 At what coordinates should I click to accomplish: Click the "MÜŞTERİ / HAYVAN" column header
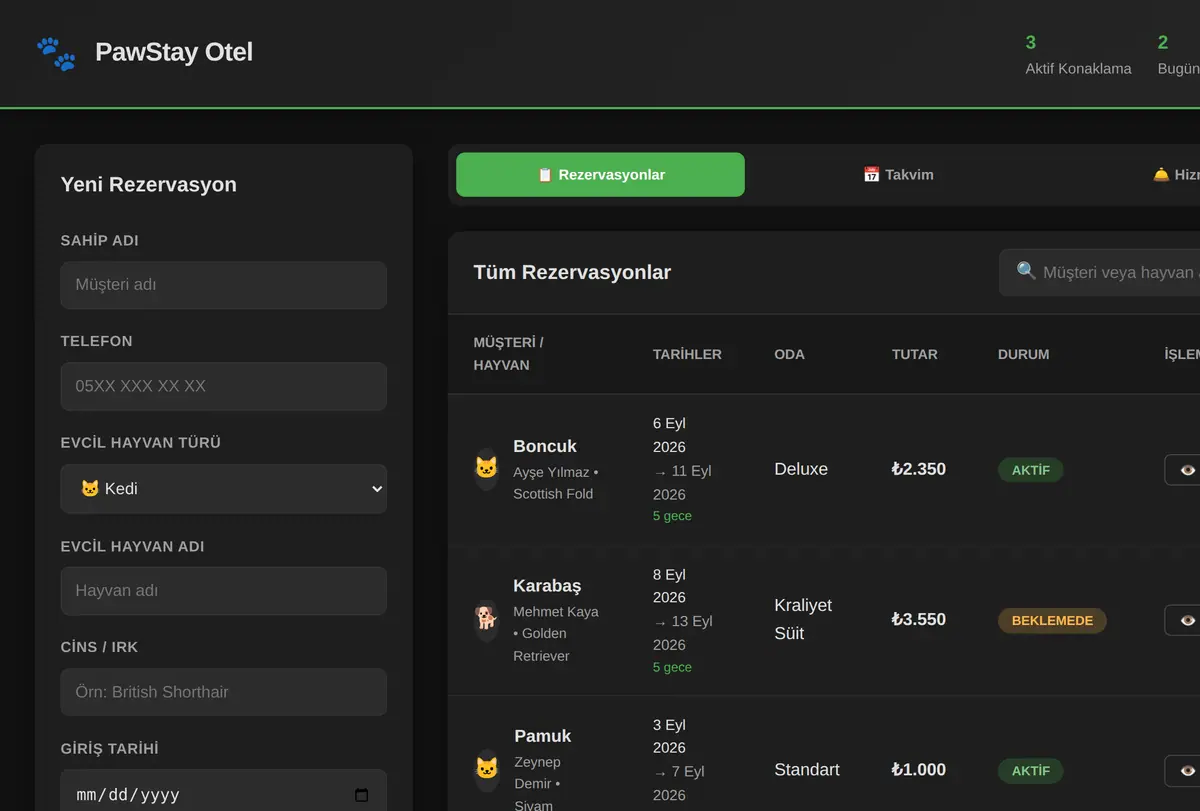pos(509,354)
